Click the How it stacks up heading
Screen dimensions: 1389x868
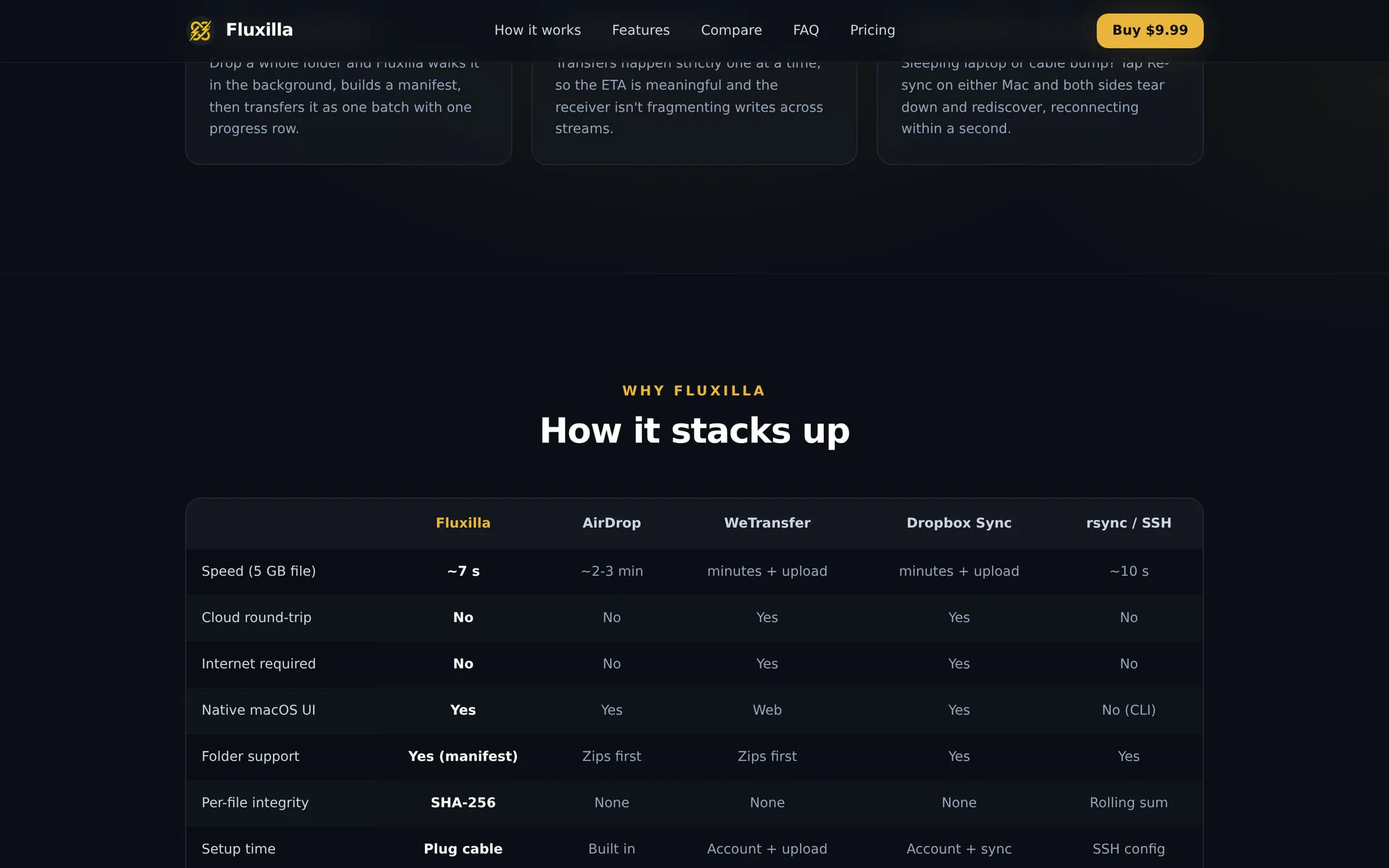click(x=694, y=431)
